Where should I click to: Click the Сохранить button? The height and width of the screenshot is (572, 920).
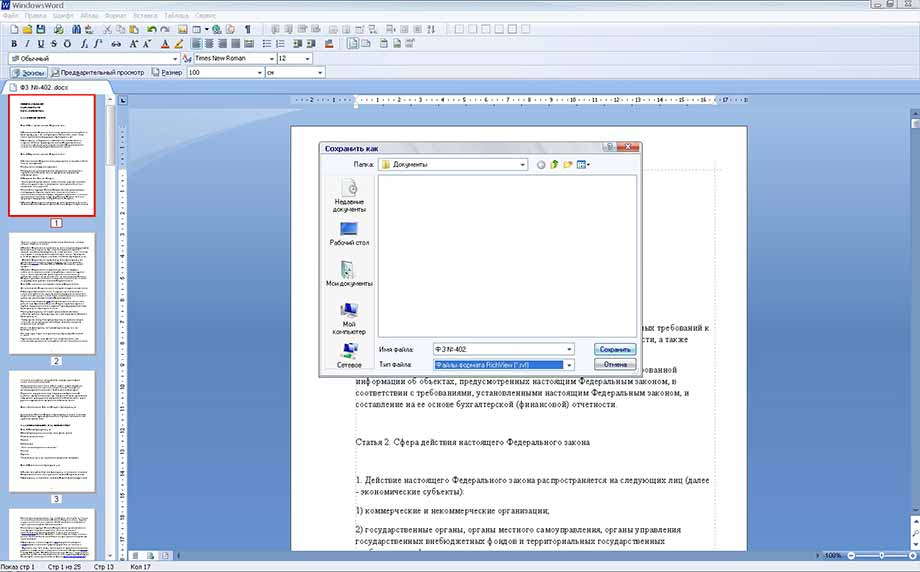615,350
